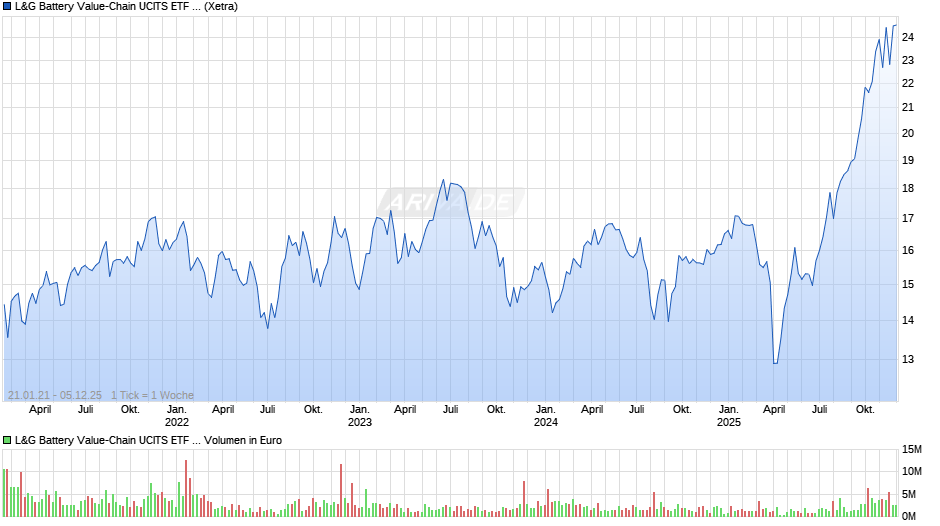The width and height of the screenshot is (940, 526).
Task: Click the price axis label 21
Action: 908,107
